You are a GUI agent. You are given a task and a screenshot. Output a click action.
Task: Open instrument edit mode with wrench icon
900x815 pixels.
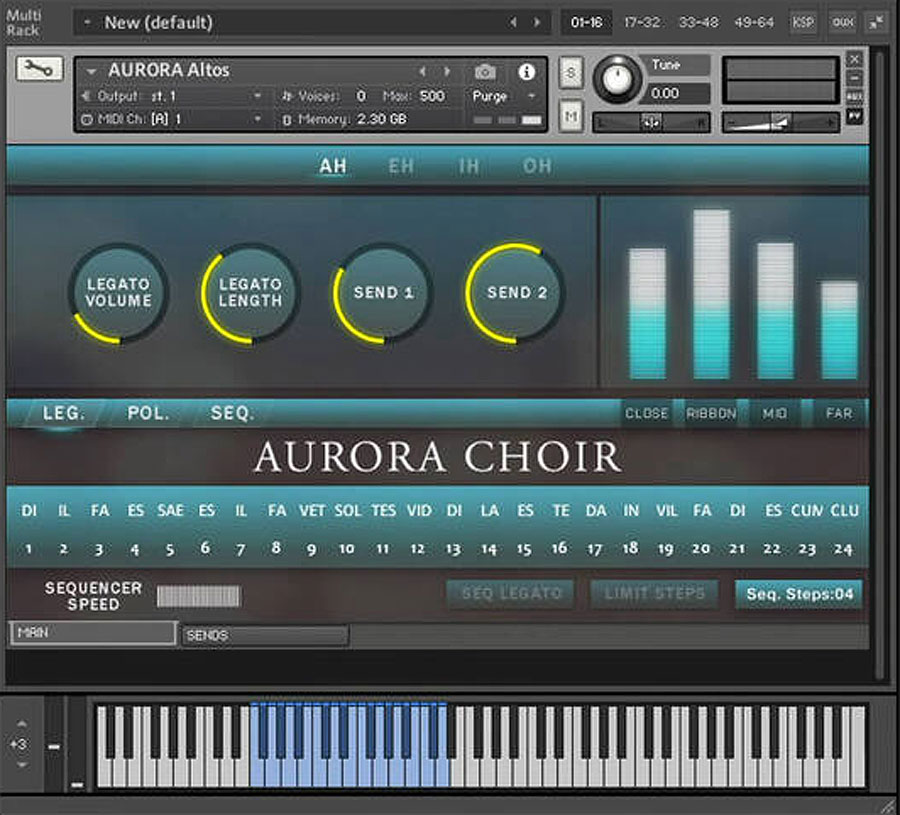39,69
